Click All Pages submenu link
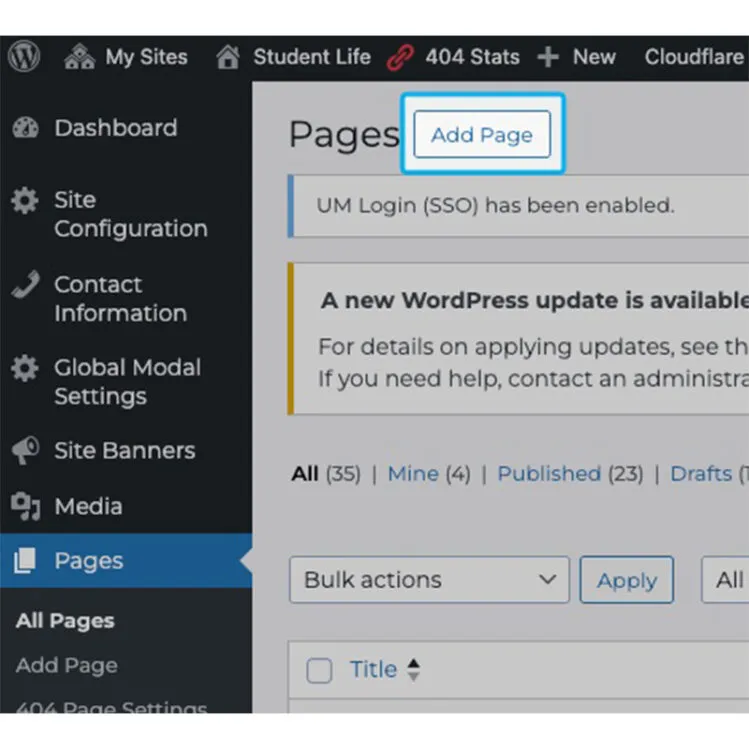 pos(65,621)
